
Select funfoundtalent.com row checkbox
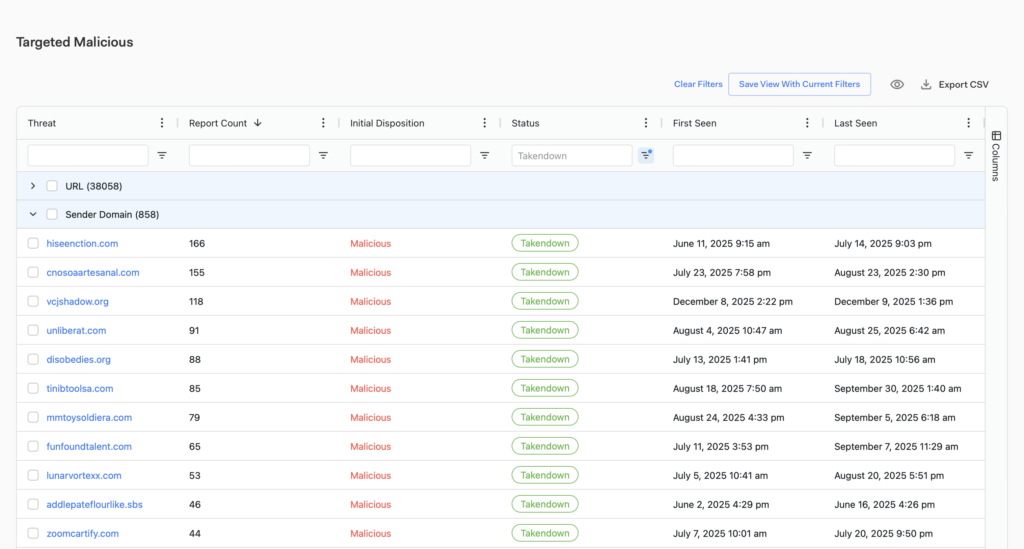click(x=33, y=447)
